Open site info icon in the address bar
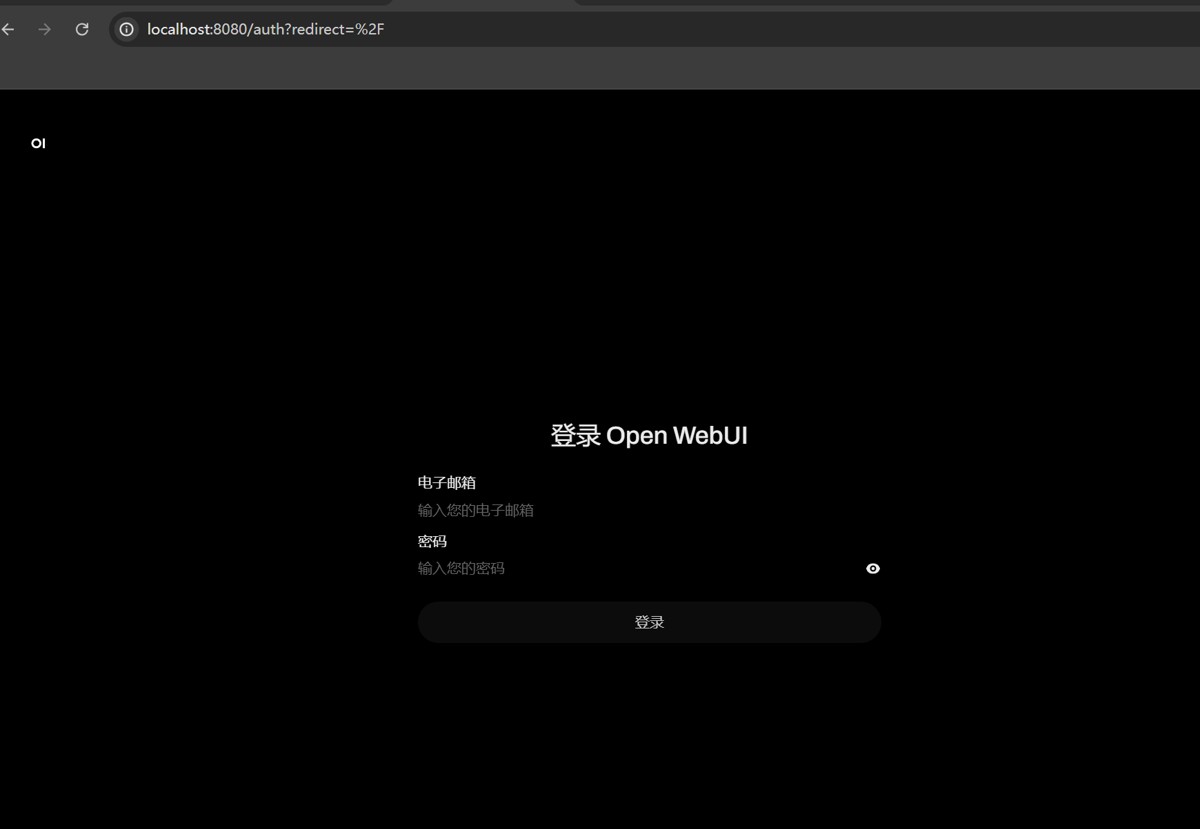Viewport: 1200px width, 829px height. coord(127,30)
